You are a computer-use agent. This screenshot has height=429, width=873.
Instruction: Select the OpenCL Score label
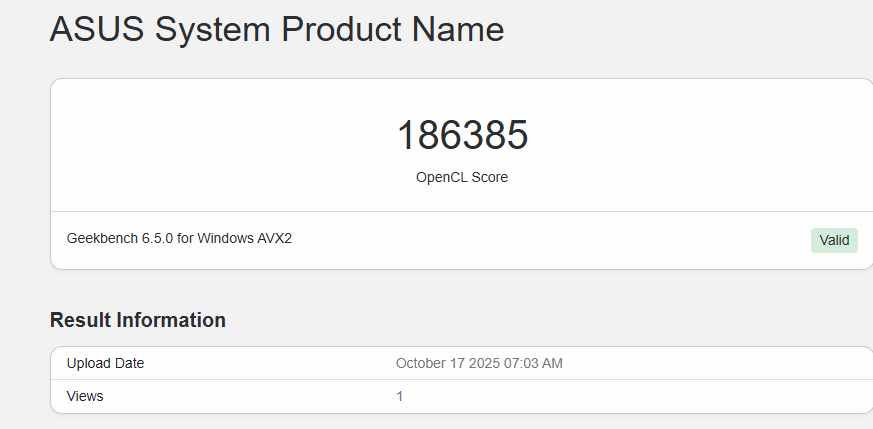coord(462,177)
